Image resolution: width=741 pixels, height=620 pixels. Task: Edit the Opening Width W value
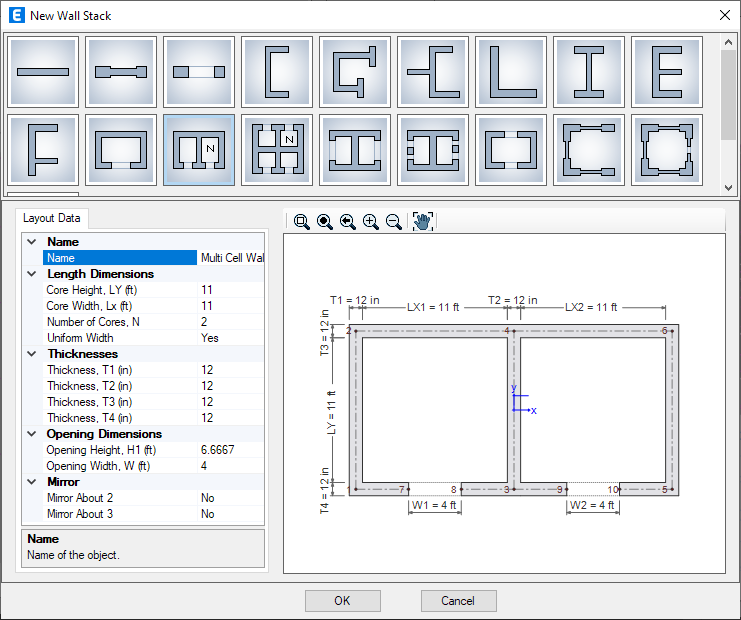coord(231,466)
